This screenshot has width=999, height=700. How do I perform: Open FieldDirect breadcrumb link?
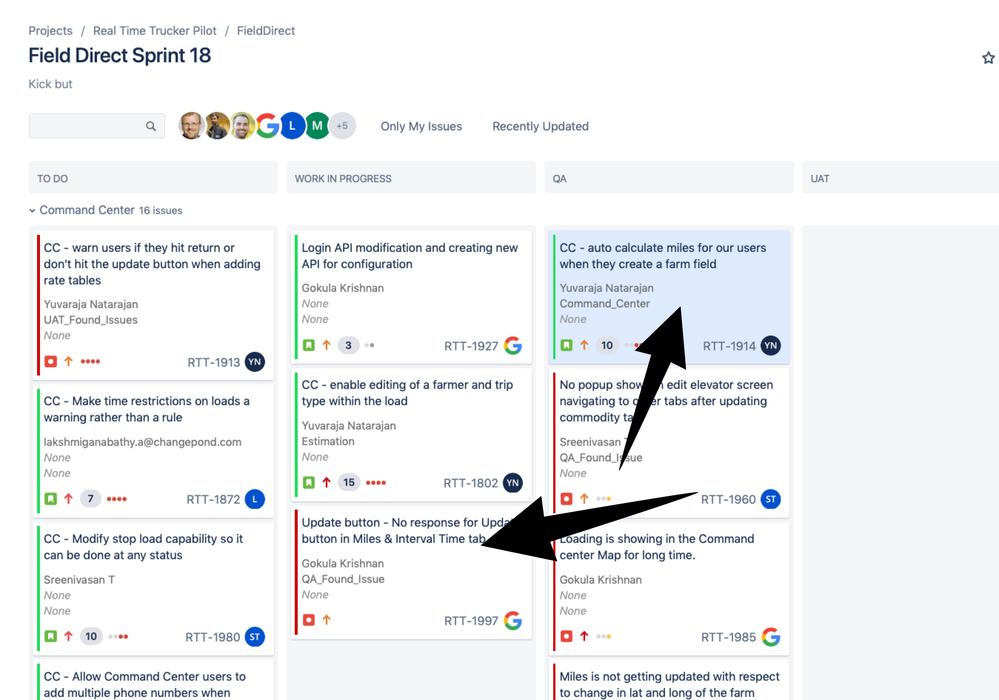click(x=266, y=31)
